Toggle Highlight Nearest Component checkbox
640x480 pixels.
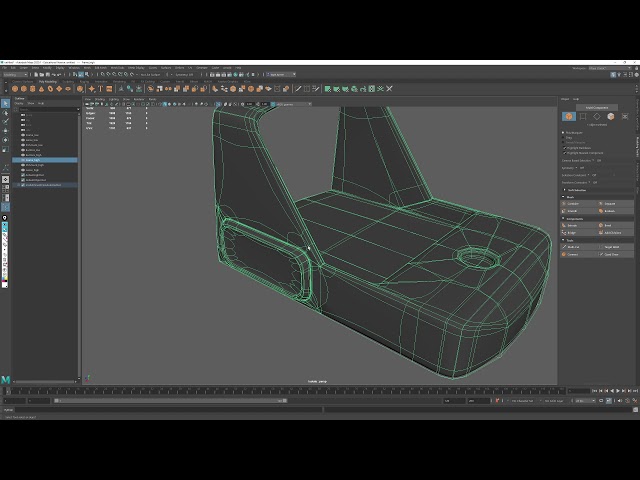pyautogui.click(x=565, y=153)
